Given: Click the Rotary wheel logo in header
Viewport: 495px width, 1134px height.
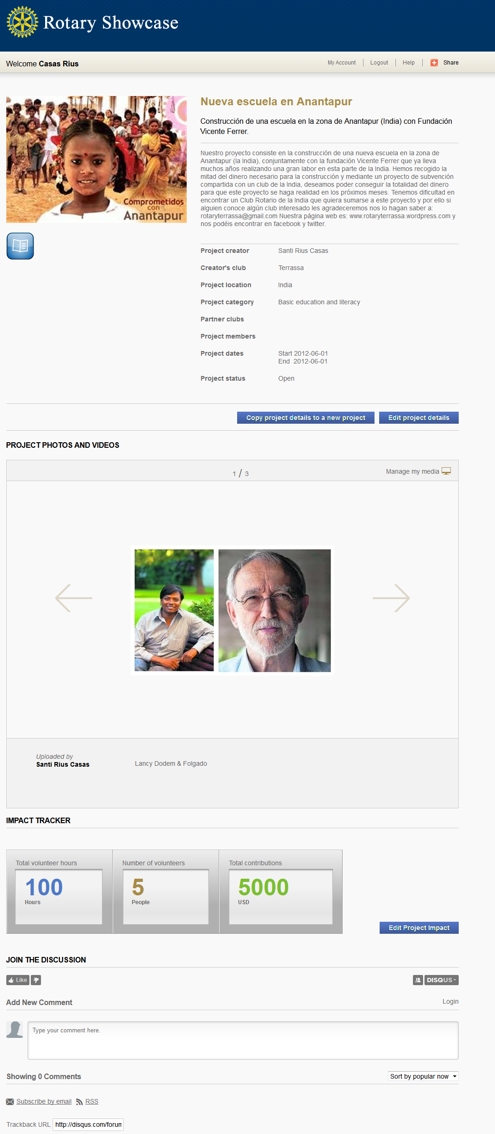Looking at the screenshot, I should (22, 22).
